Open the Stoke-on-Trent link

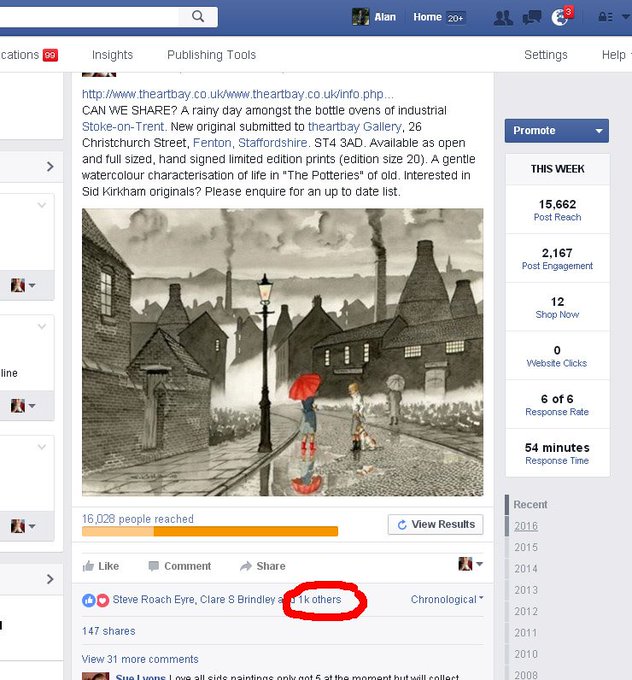click(124, 127)
